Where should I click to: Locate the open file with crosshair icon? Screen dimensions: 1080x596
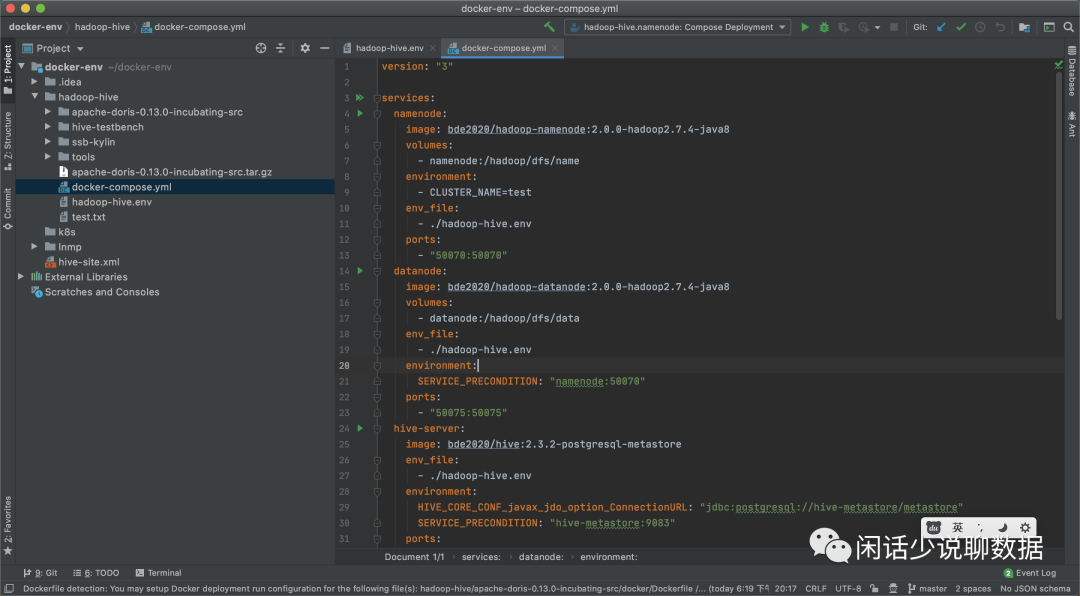pos(261,48)
